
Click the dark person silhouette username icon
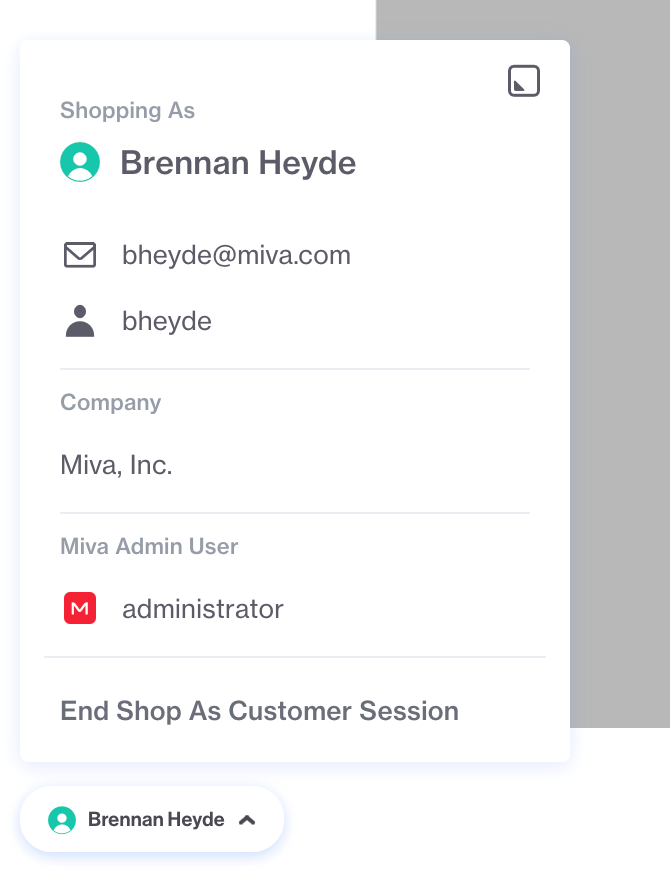coord(80,321)
